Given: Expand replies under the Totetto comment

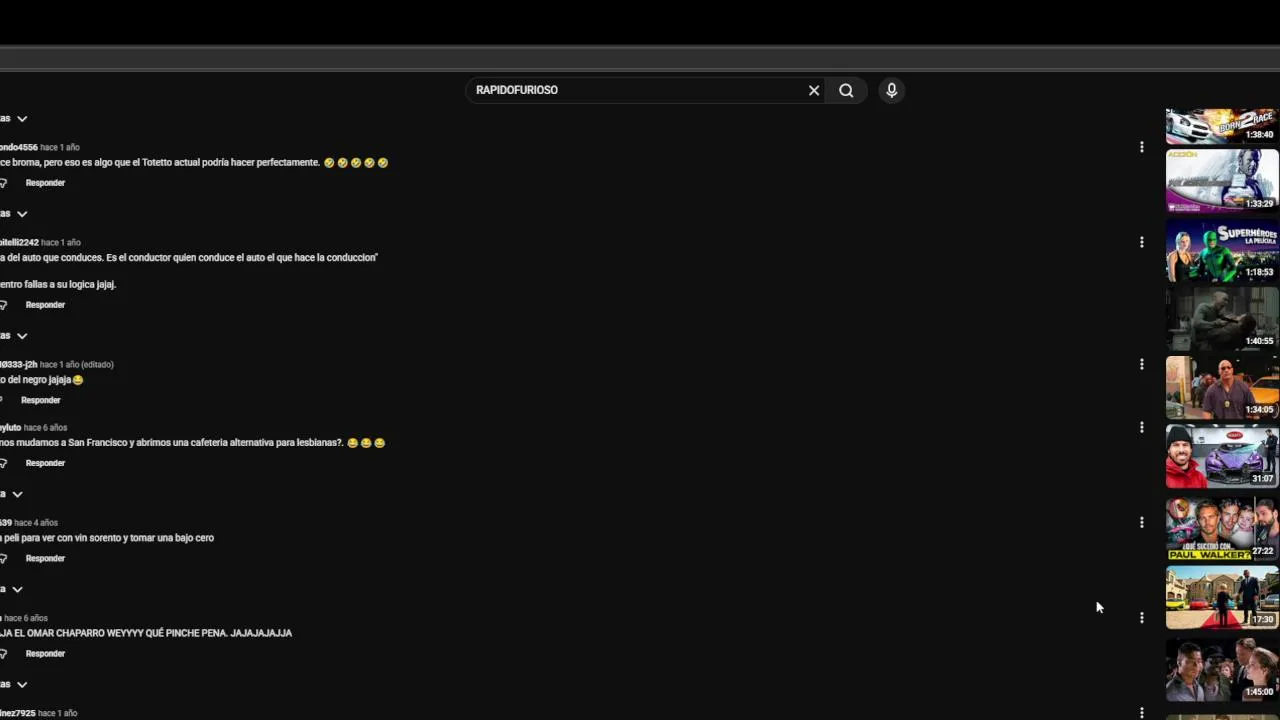Looking at the screenshot, I should tap(14, 214).
